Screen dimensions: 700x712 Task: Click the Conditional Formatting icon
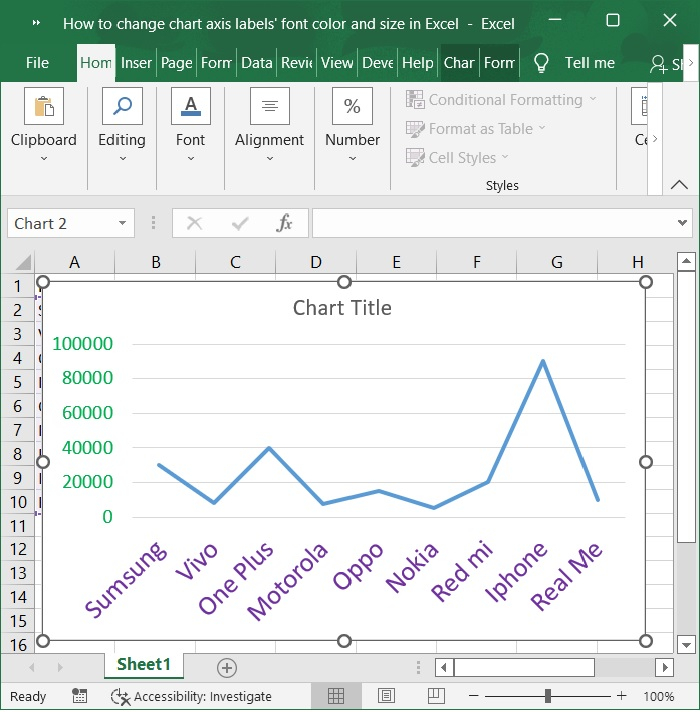click(415, 99)
